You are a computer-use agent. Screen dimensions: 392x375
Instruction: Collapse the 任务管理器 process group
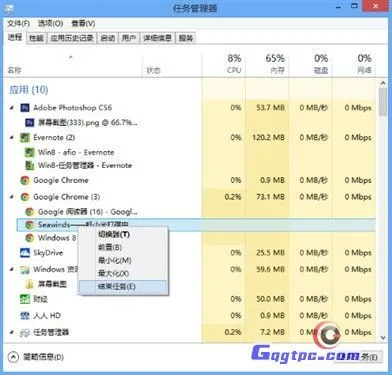pos(12,332)
